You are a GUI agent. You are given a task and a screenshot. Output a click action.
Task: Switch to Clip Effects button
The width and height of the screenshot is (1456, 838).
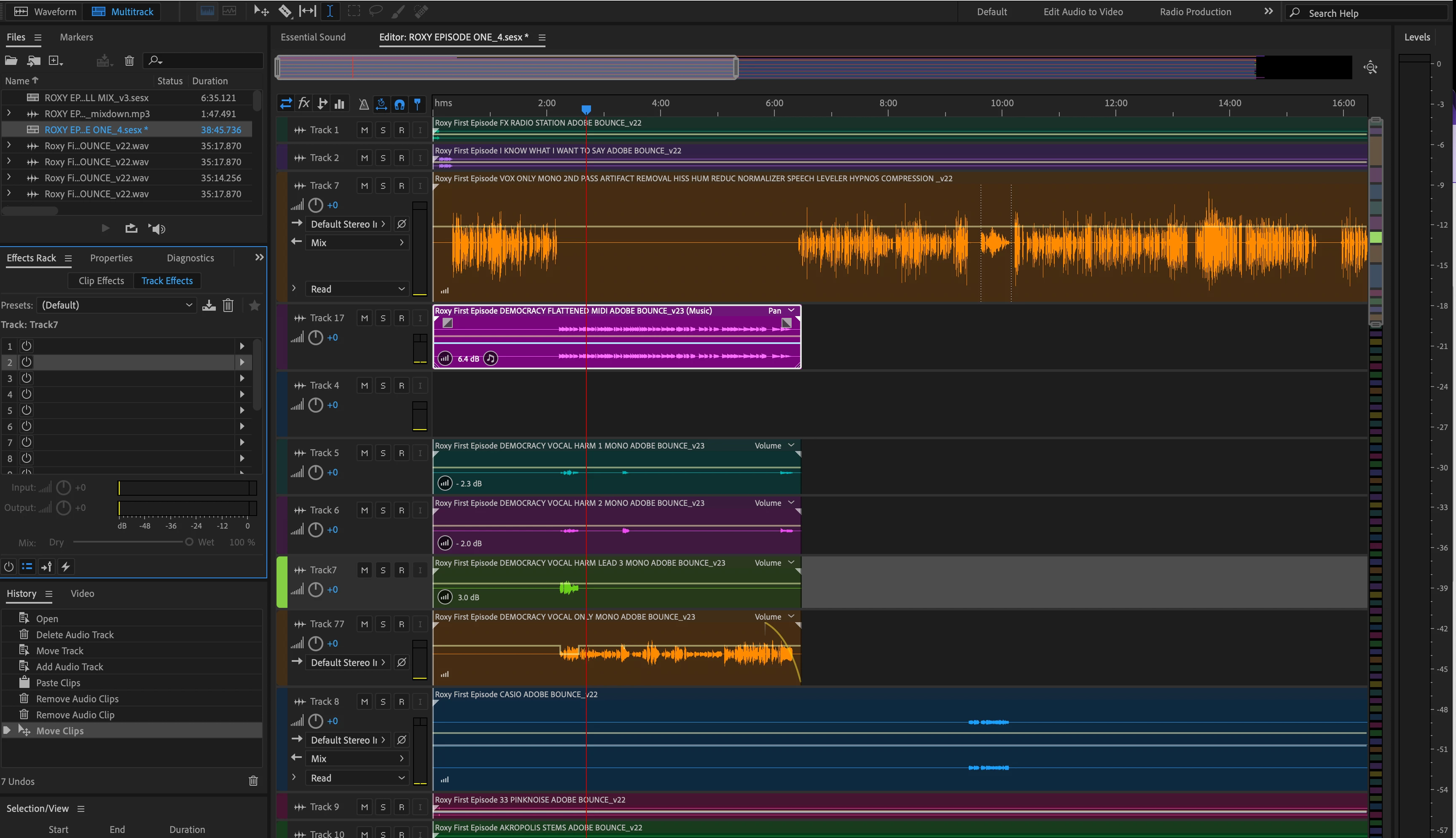coord(101,281)
